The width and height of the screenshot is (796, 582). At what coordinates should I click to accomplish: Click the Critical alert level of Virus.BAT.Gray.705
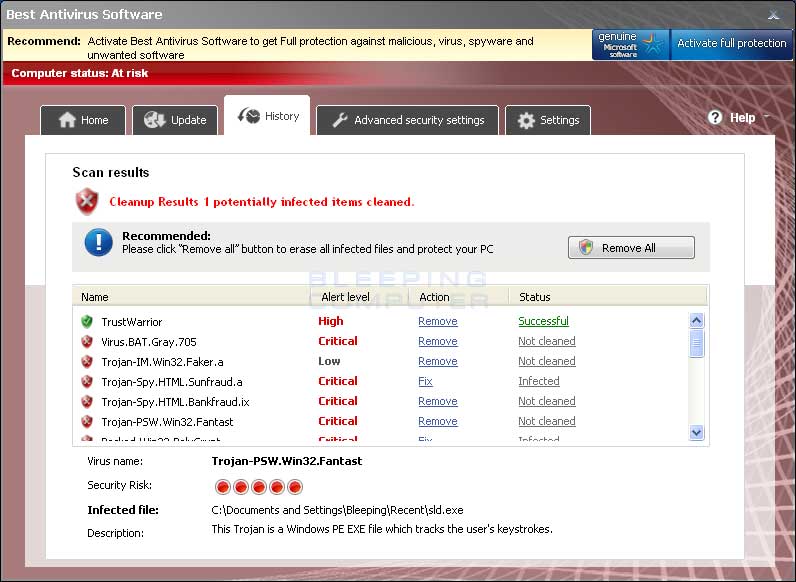[x=338, y=341]
